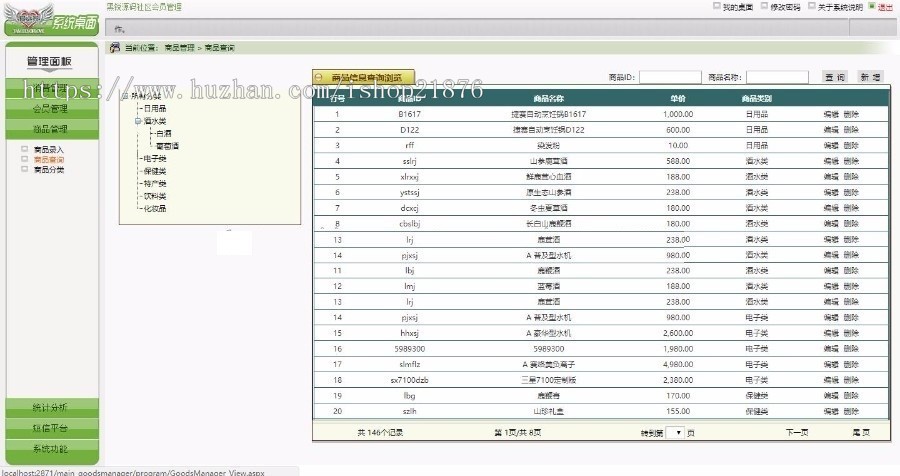Viewport: 900px width, 476px height.
Task: Select 日用品 in the category tree
Action: [x=154, y=108]
